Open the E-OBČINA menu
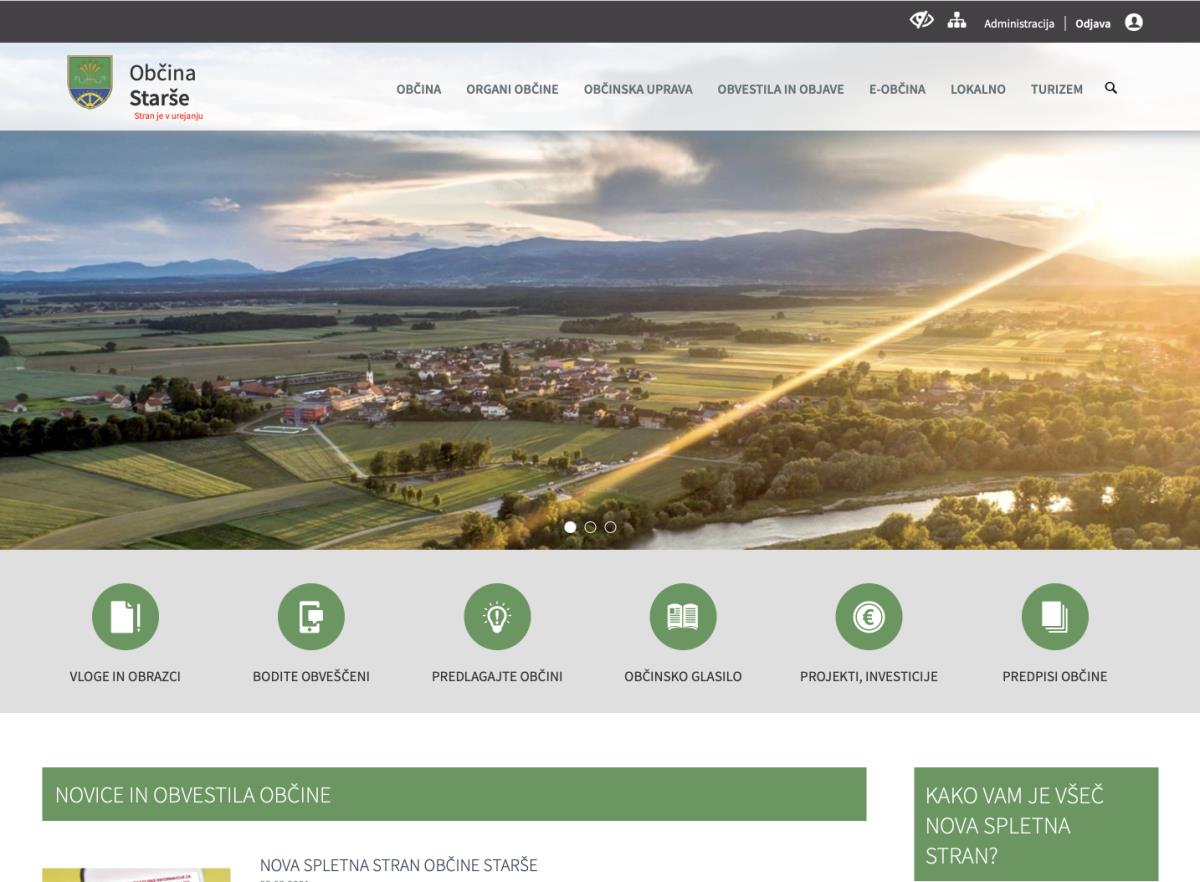 click(x=897, y=89)
